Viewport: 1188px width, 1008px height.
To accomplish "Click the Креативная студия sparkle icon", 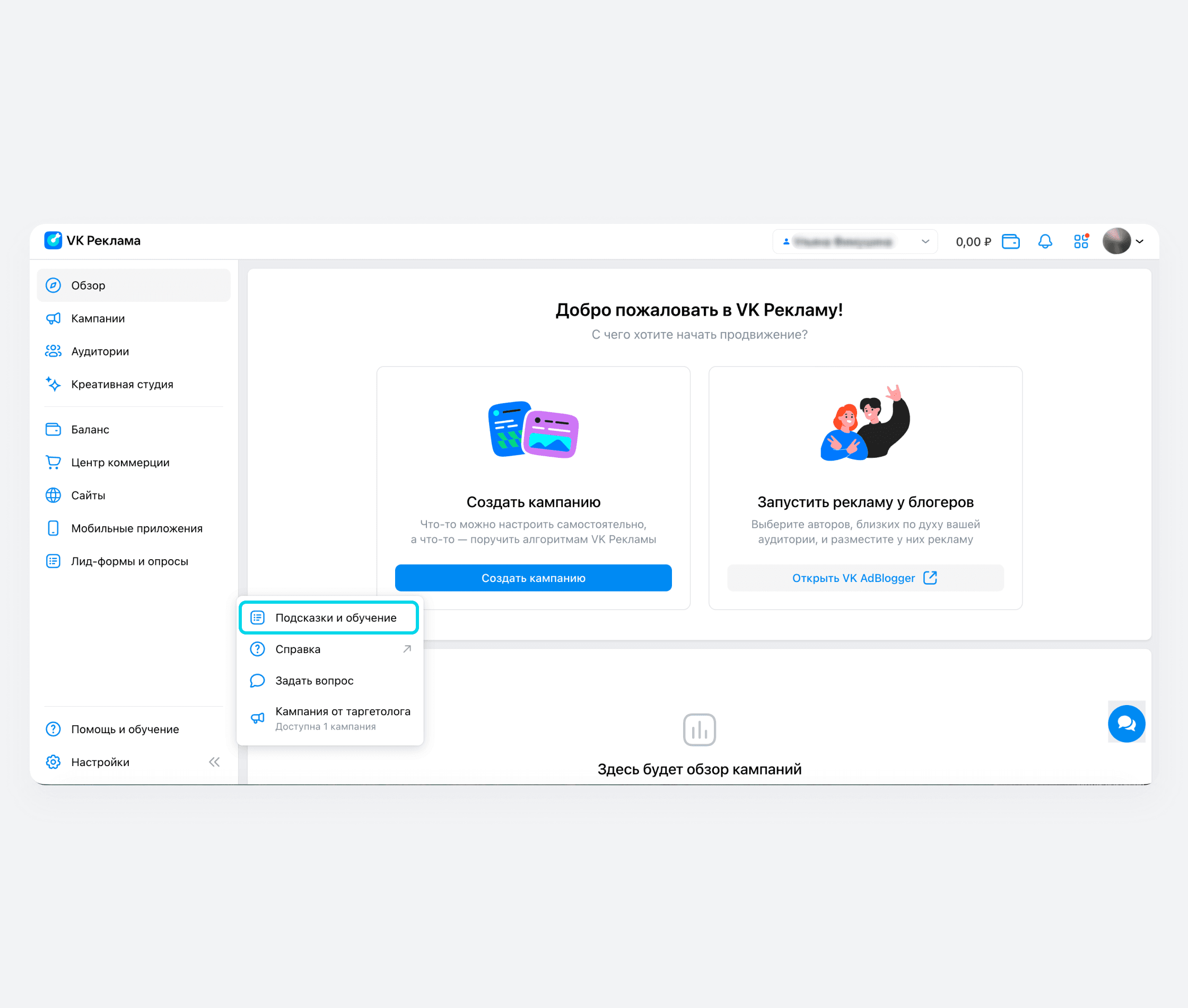I will (53, 384).
